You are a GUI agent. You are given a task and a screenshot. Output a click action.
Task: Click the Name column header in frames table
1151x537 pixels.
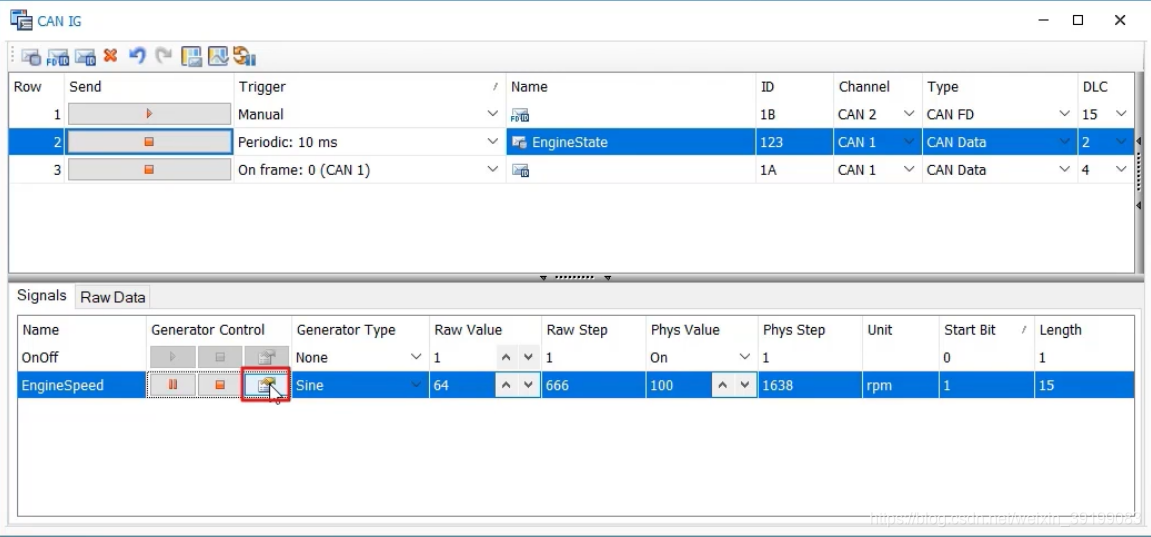631,87
